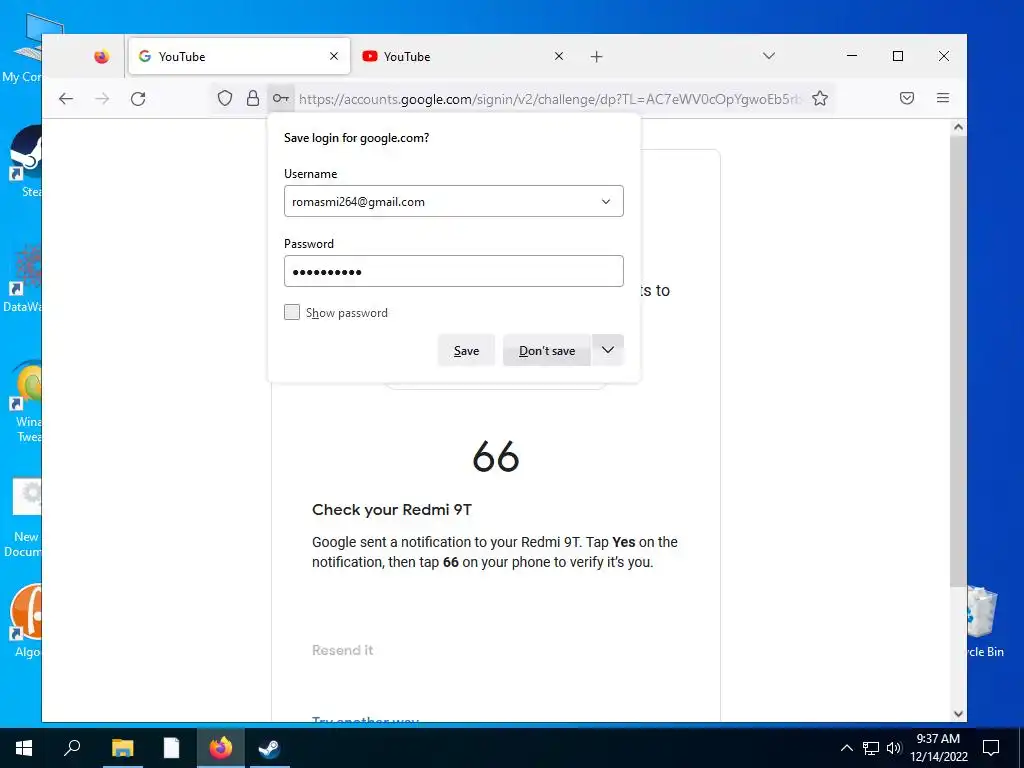Click the vertical scrollbar thumb

click(x=958, y=361)
